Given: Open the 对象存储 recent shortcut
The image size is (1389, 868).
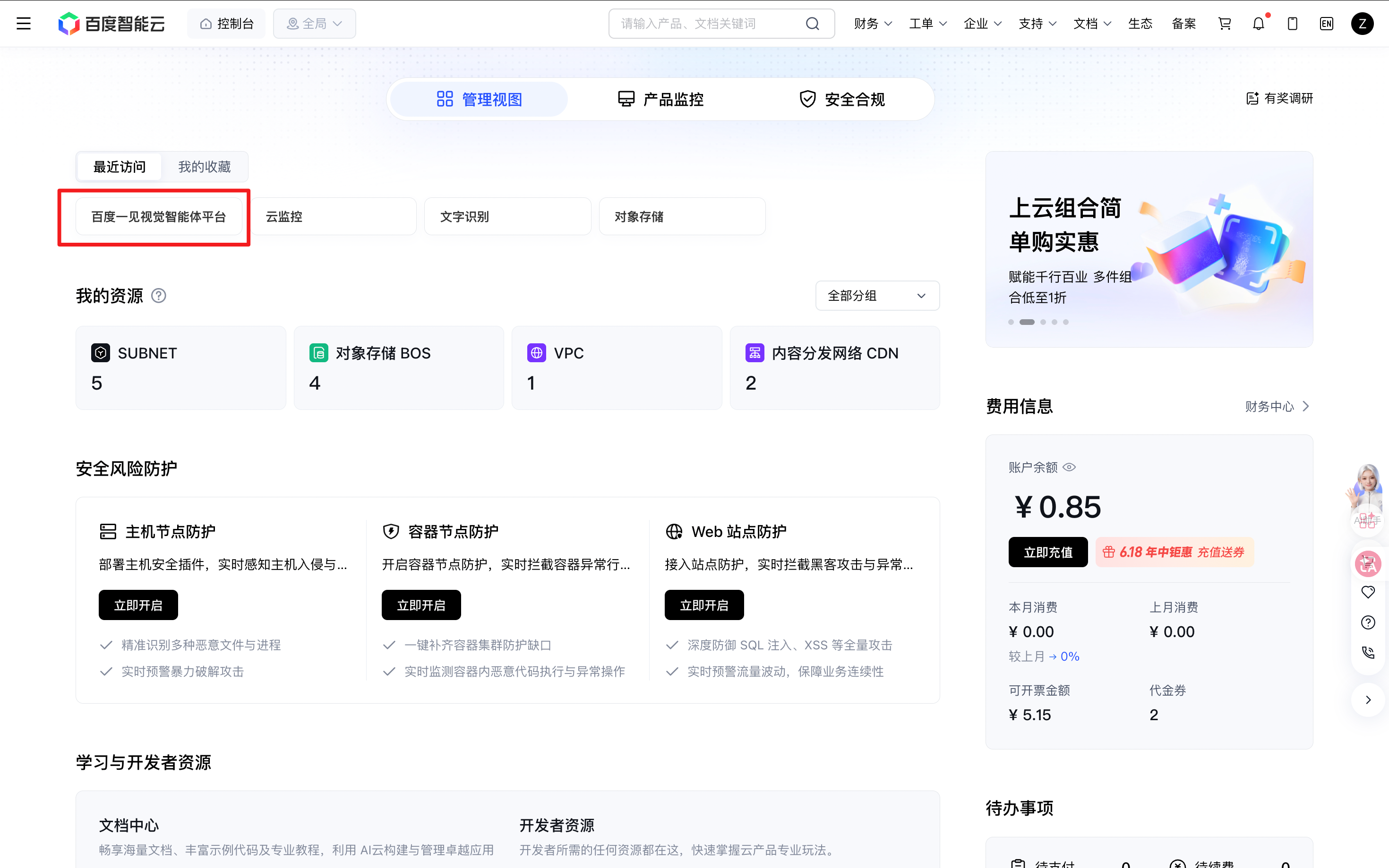Looking at the screenshot, I should point(682,216).
